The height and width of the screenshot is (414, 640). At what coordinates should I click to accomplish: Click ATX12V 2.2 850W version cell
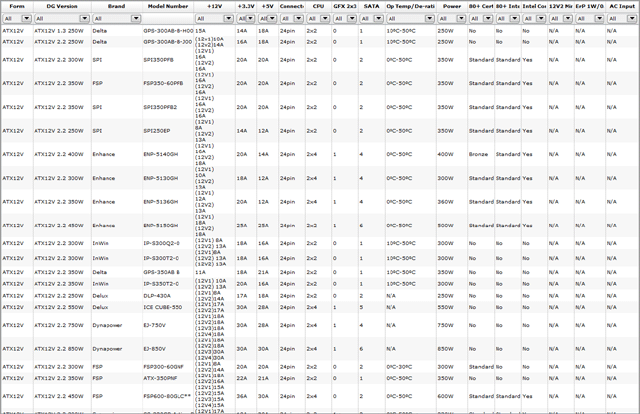(x=59, y=349)
